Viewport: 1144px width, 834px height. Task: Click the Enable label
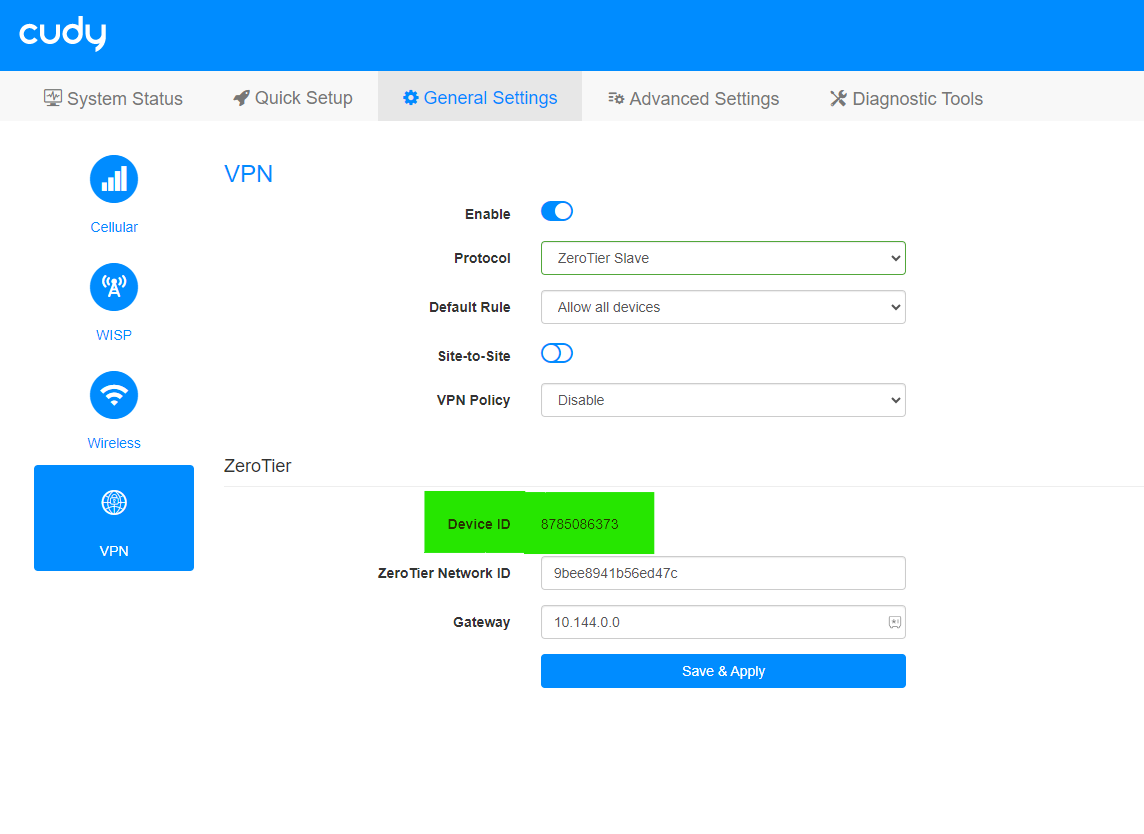[x=487, y=214]
